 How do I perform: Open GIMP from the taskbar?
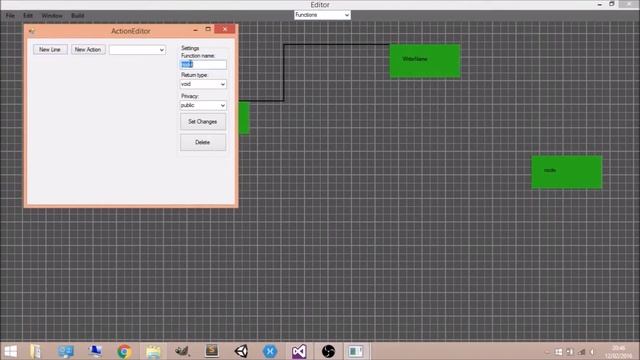[x=182, y=351]
